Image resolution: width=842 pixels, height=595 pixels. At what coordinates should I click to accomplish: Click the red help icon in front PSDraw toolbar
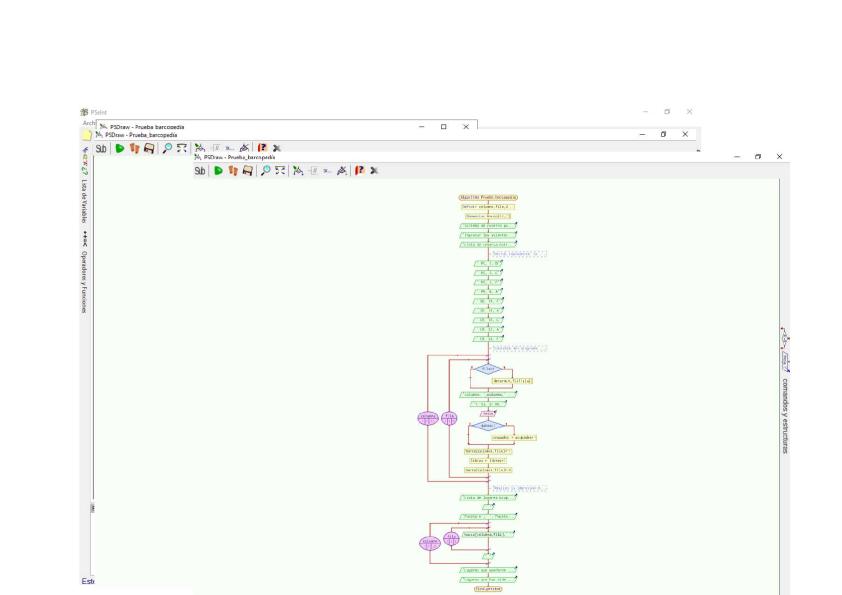[x=359, y=171]
